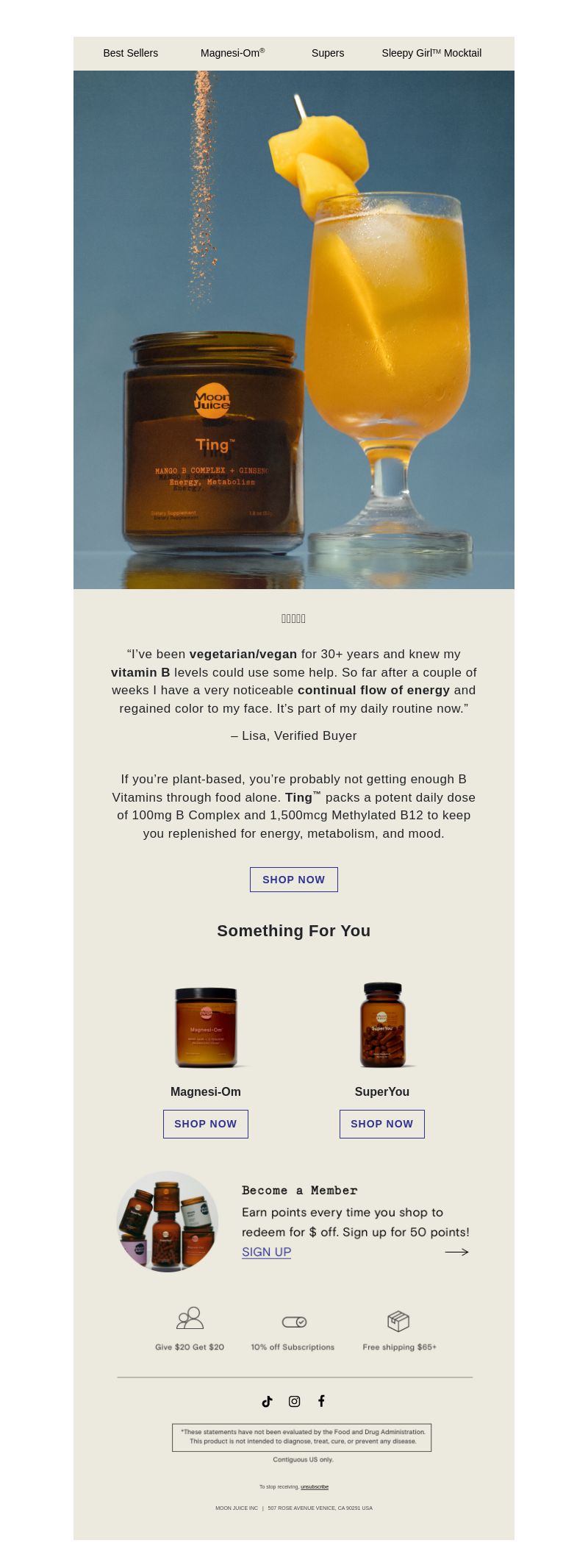Open Best Sellers in the top navigation

pos(131,53)
